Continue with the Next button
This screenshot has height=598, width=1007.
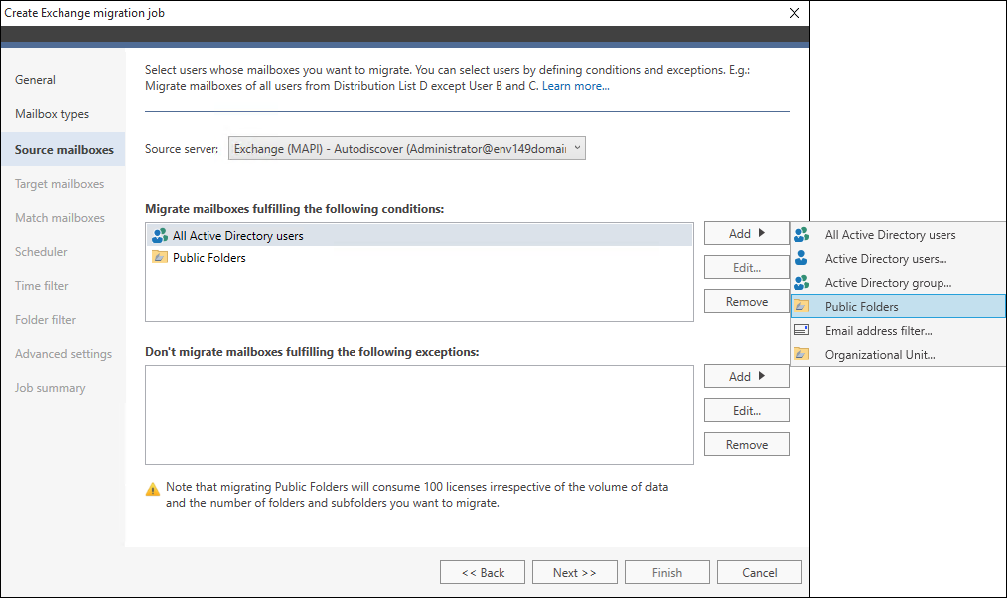pyautogui.click(x=575, y=572)
